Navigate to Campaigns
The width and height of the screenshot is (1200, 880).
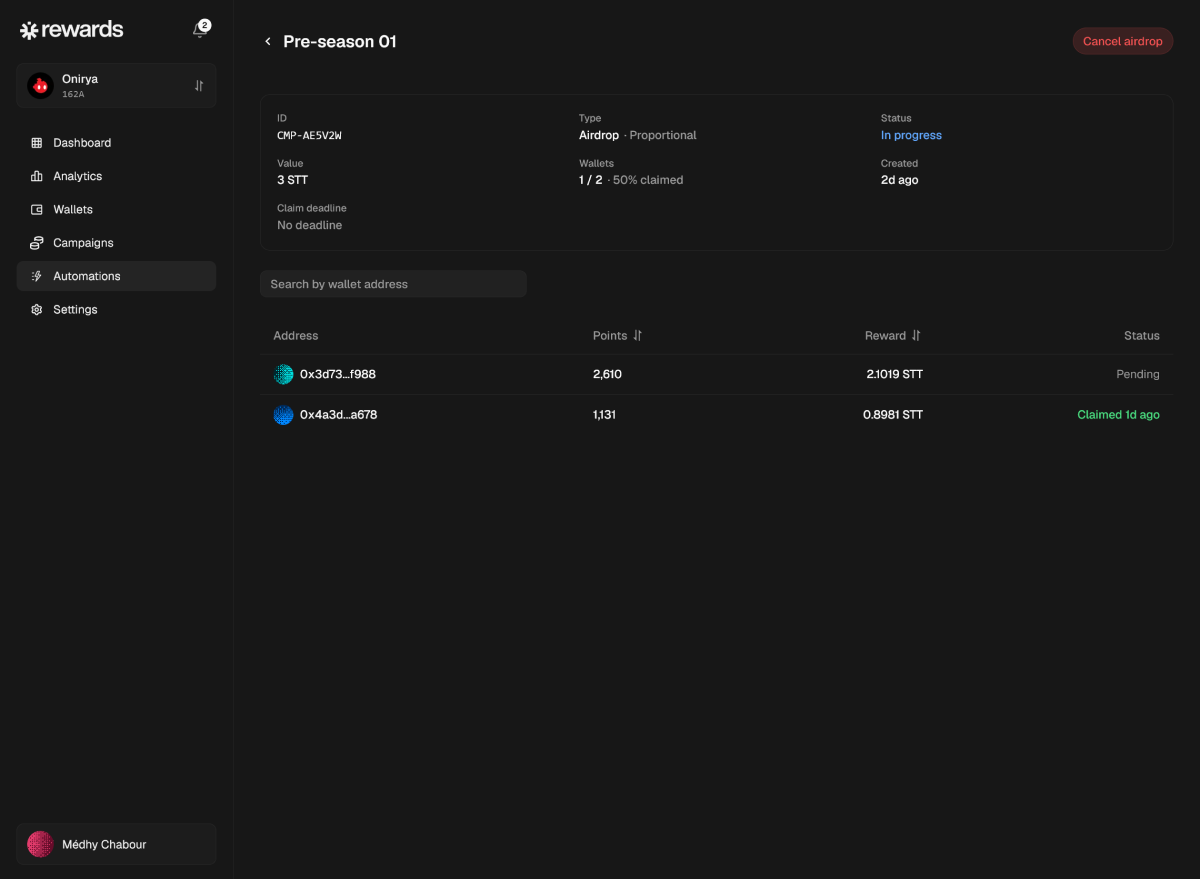[x=116, y=243]
